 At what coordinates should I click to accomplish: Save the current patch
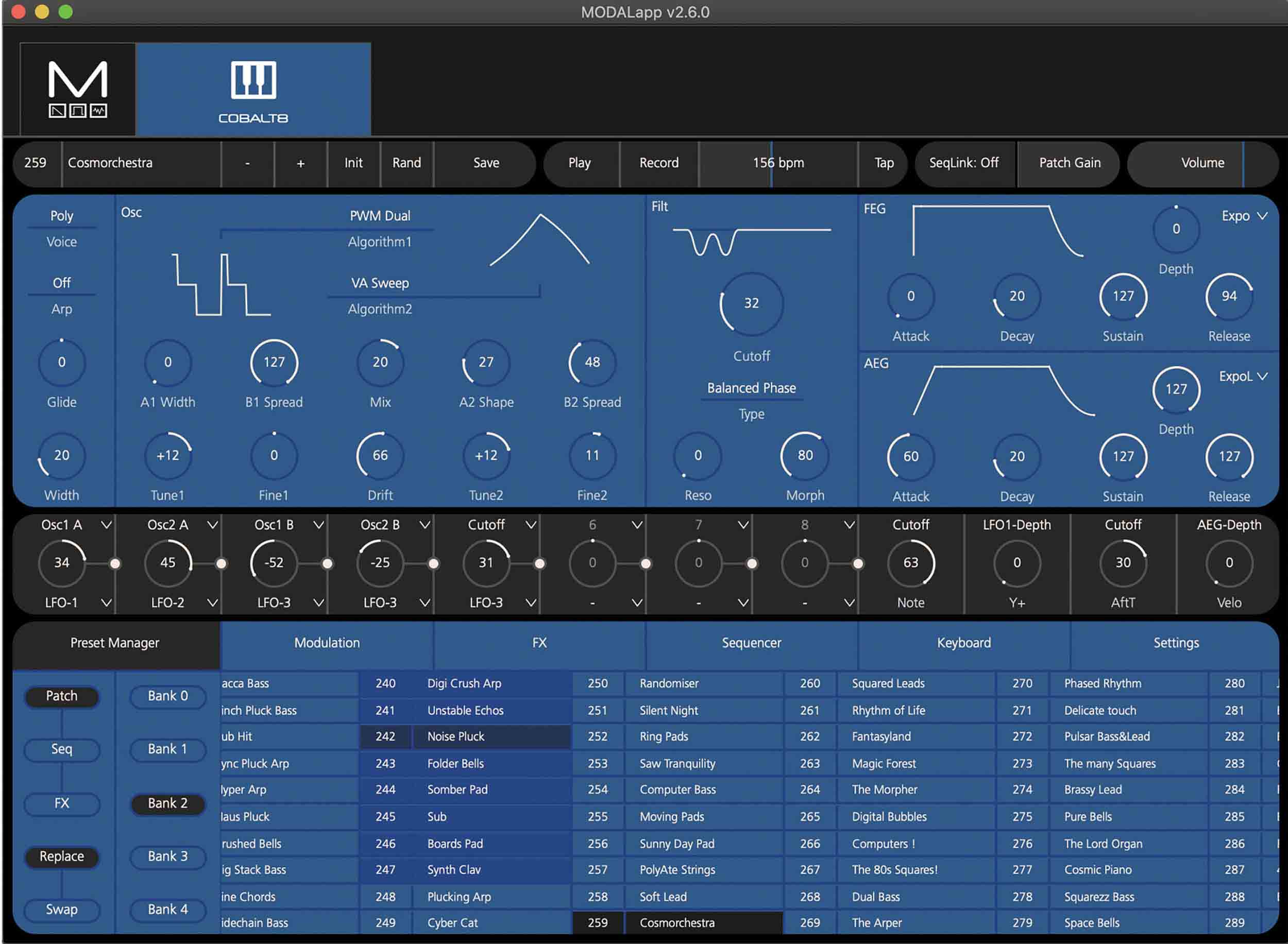[x=485, y=163]
